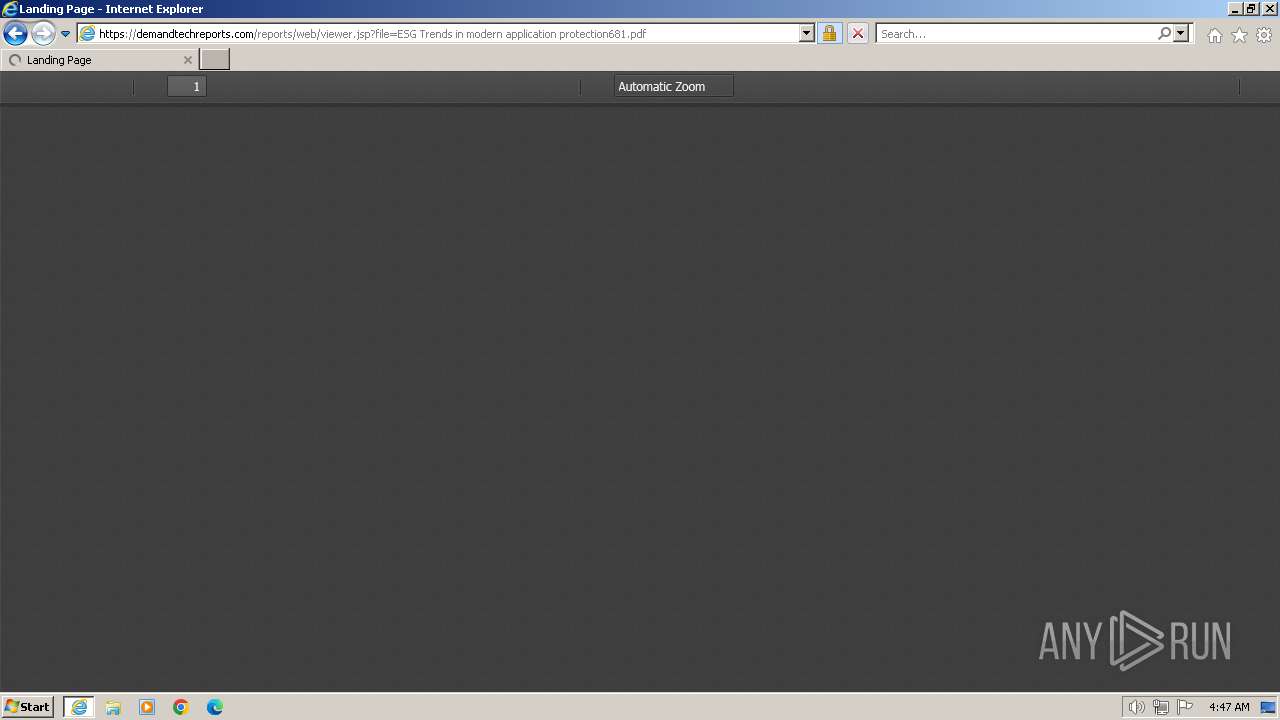Launch Google Chrome from taskbar

click(x=181, y=707)
